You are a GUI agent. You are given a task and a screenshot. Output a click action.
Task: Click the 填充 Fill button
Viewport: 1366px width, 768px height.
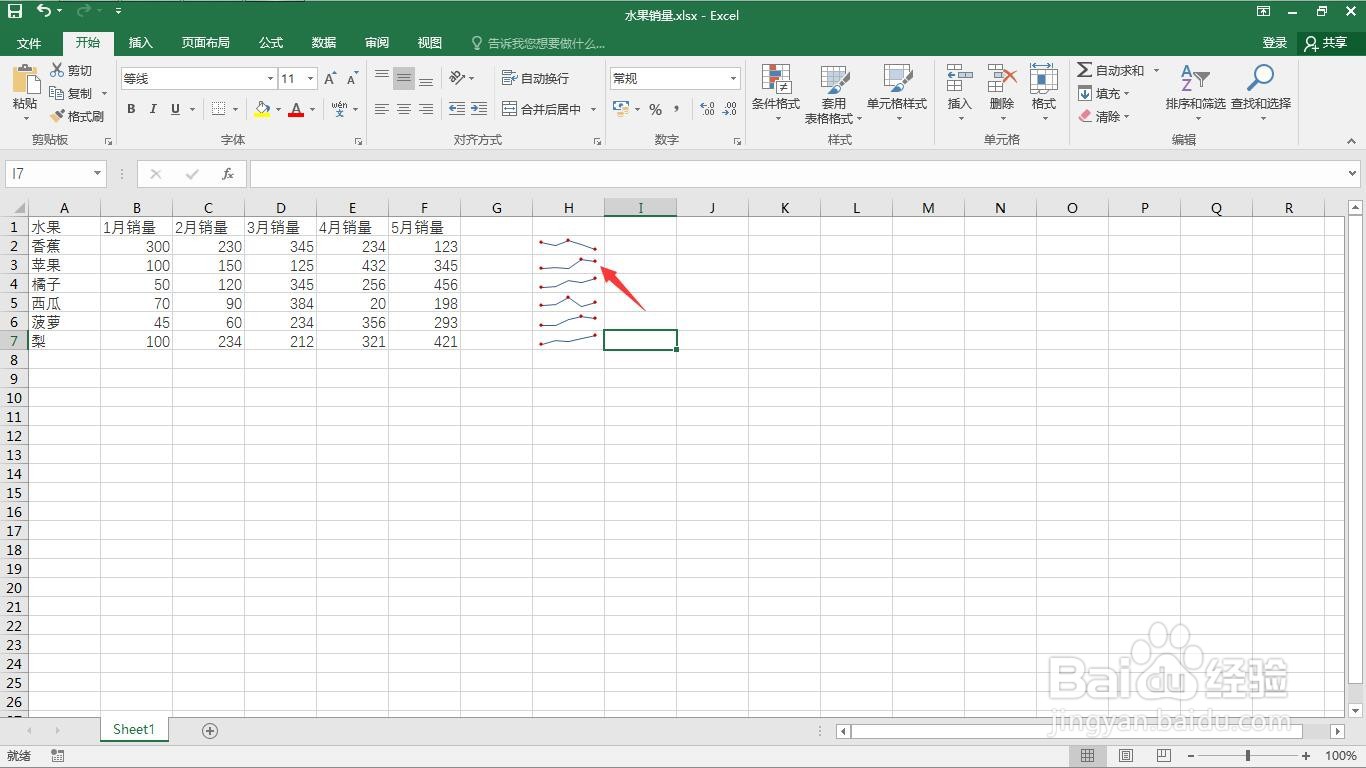[x=1103, y=93]
